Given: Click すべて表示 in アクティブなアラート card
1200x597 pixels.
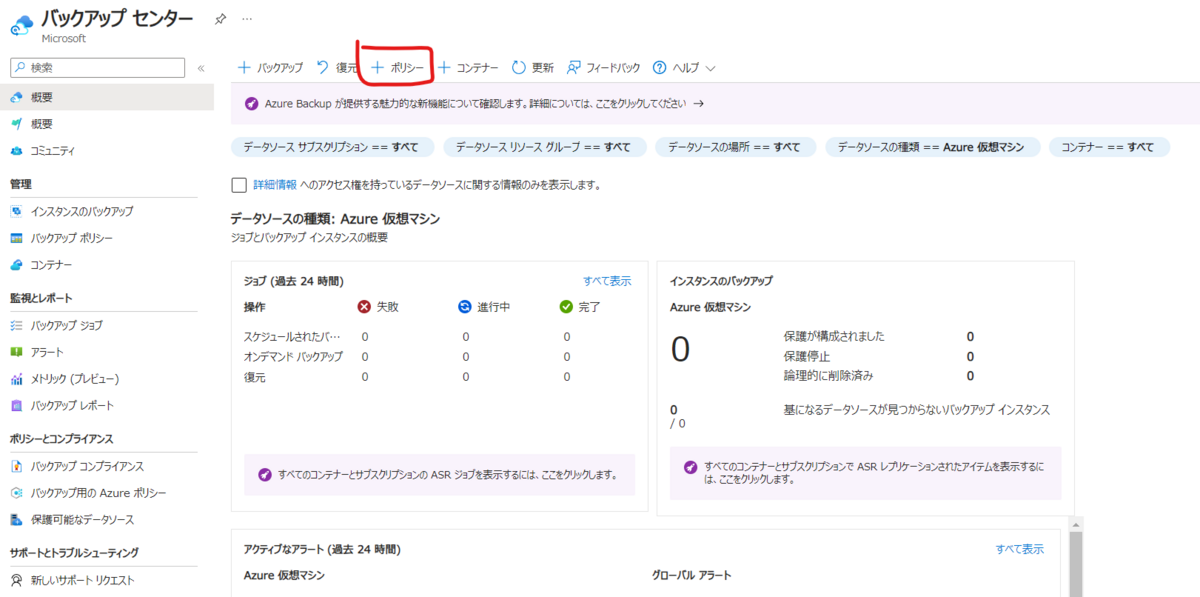Looking at the screenshot, I should pos(1019,549).
